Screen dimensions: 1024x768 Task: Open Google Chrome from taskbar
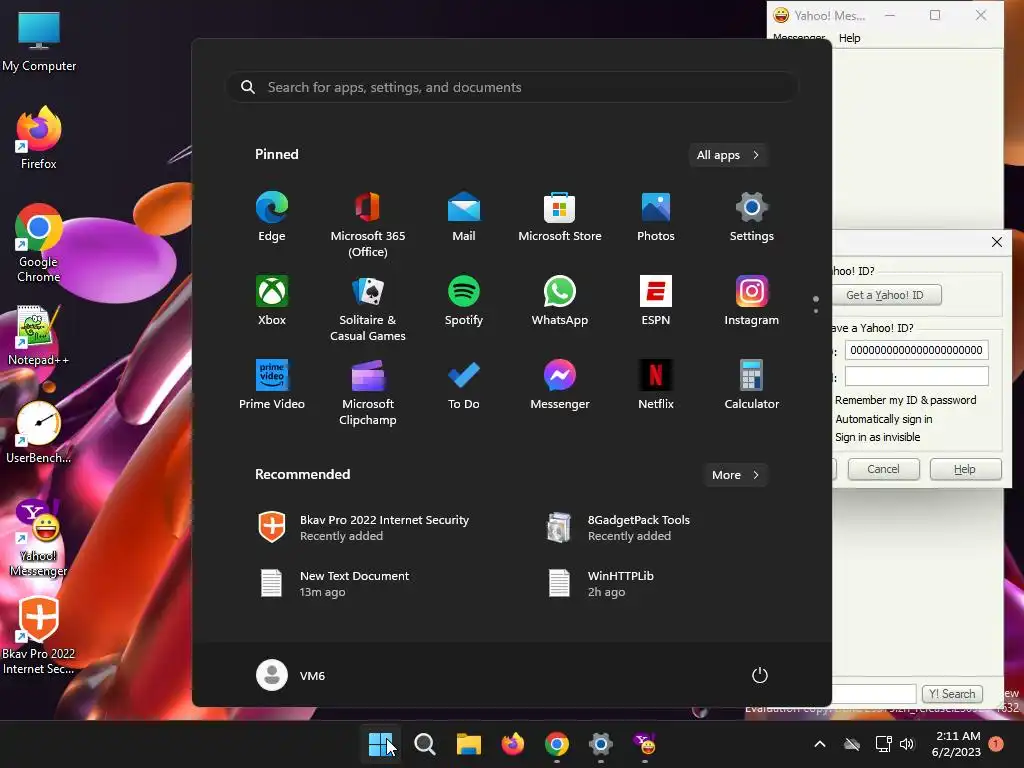pyautogui.click(x=556, y=744)
